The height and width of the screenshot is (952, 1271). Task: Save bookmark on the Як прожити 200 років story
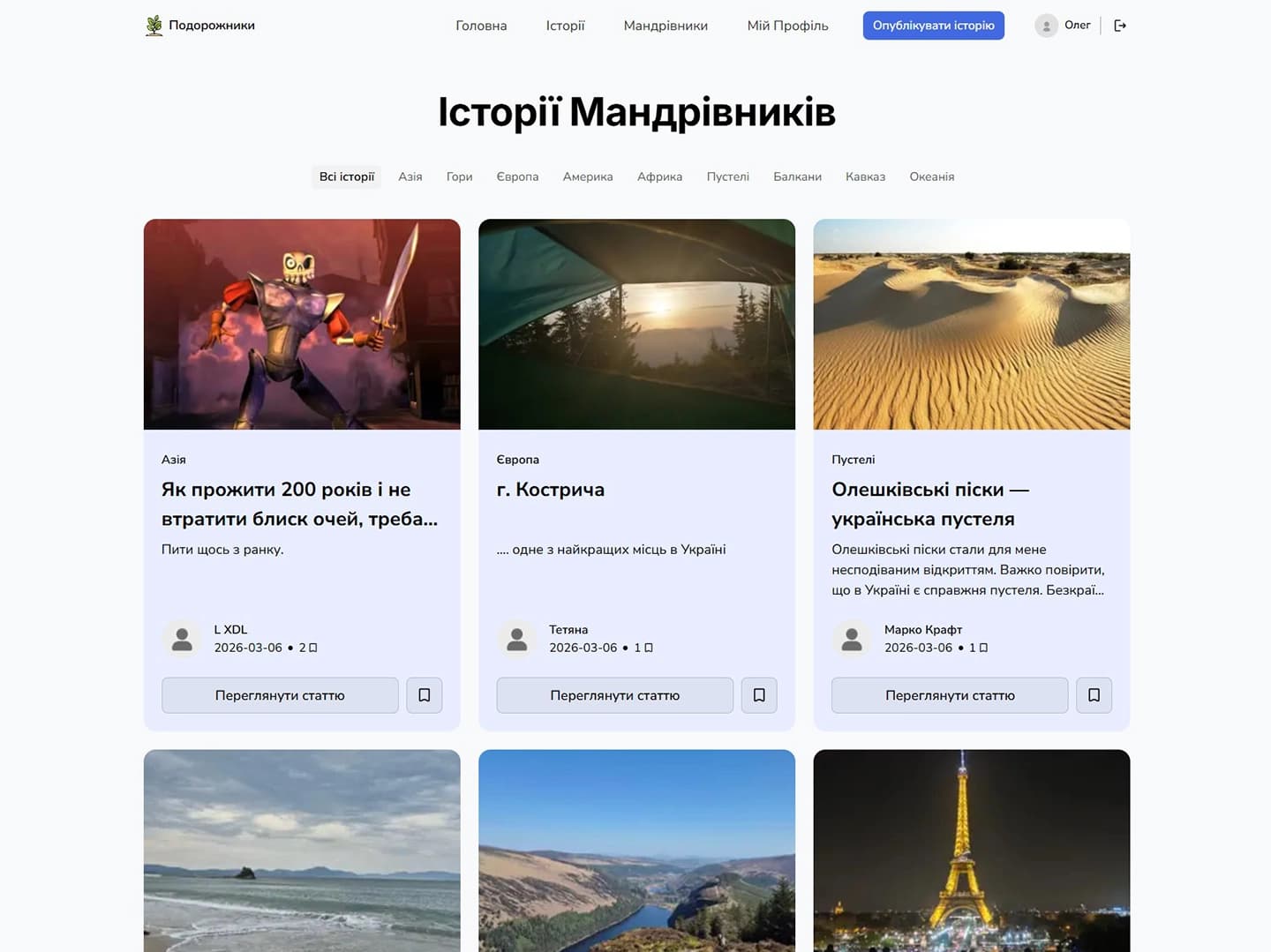[424, 694]
